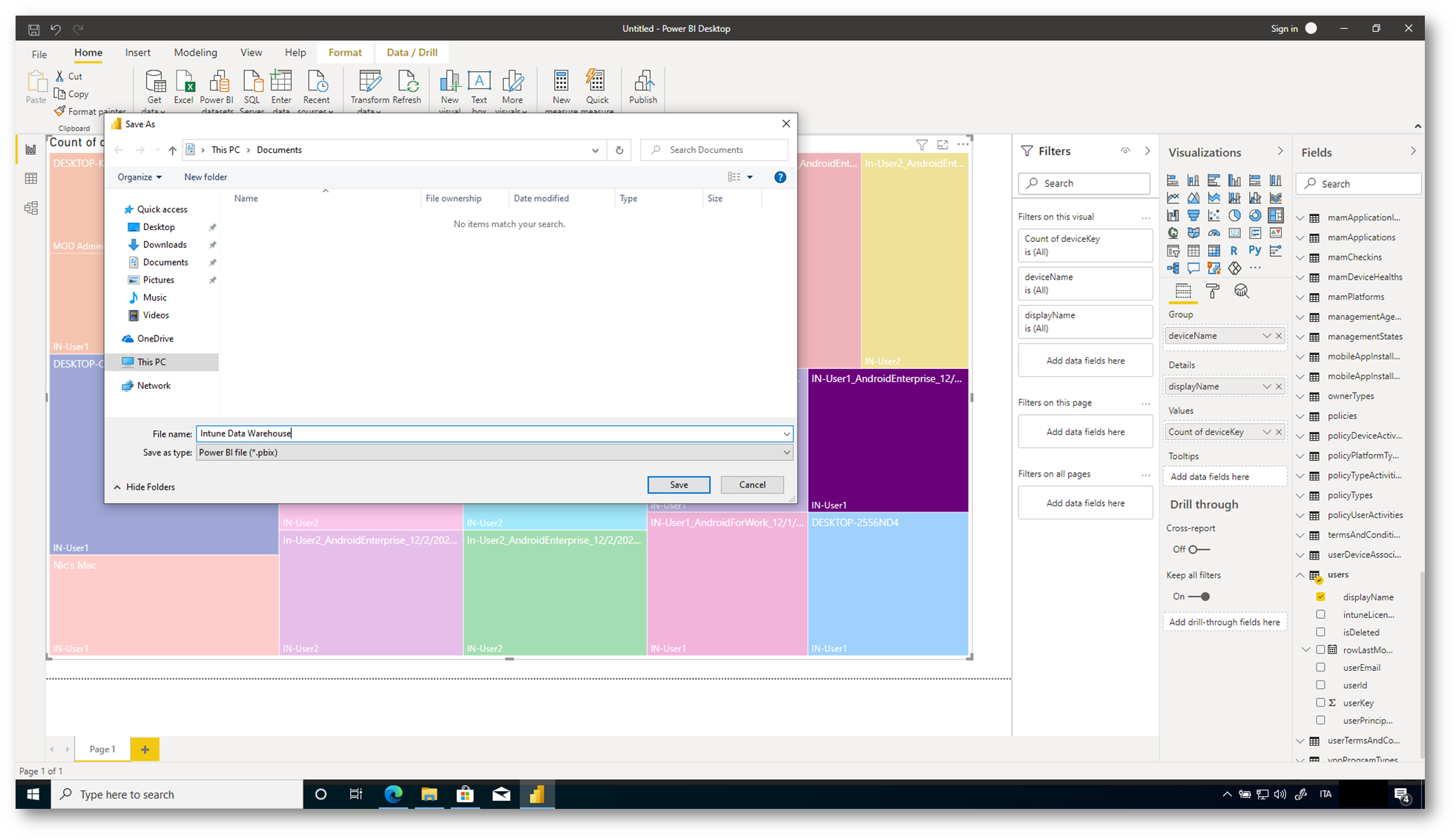Open the Organize dropdown menu
Viewport: 1456px width, 840px height.
[139, 177]
